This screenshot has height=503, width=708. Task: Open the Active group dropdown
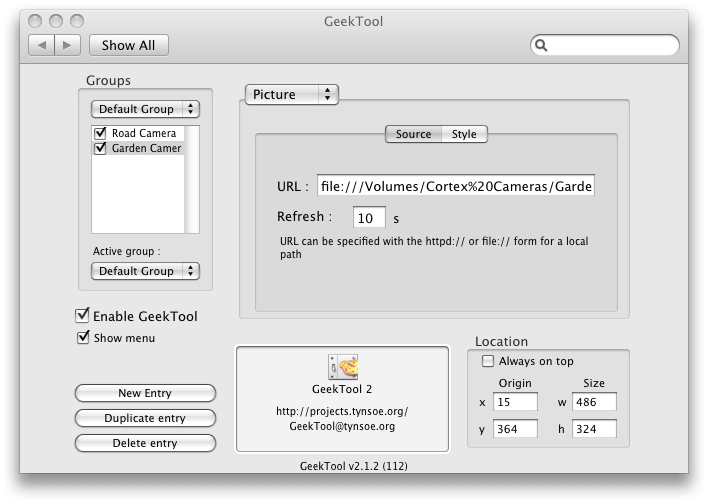click(x=145, y=271)
